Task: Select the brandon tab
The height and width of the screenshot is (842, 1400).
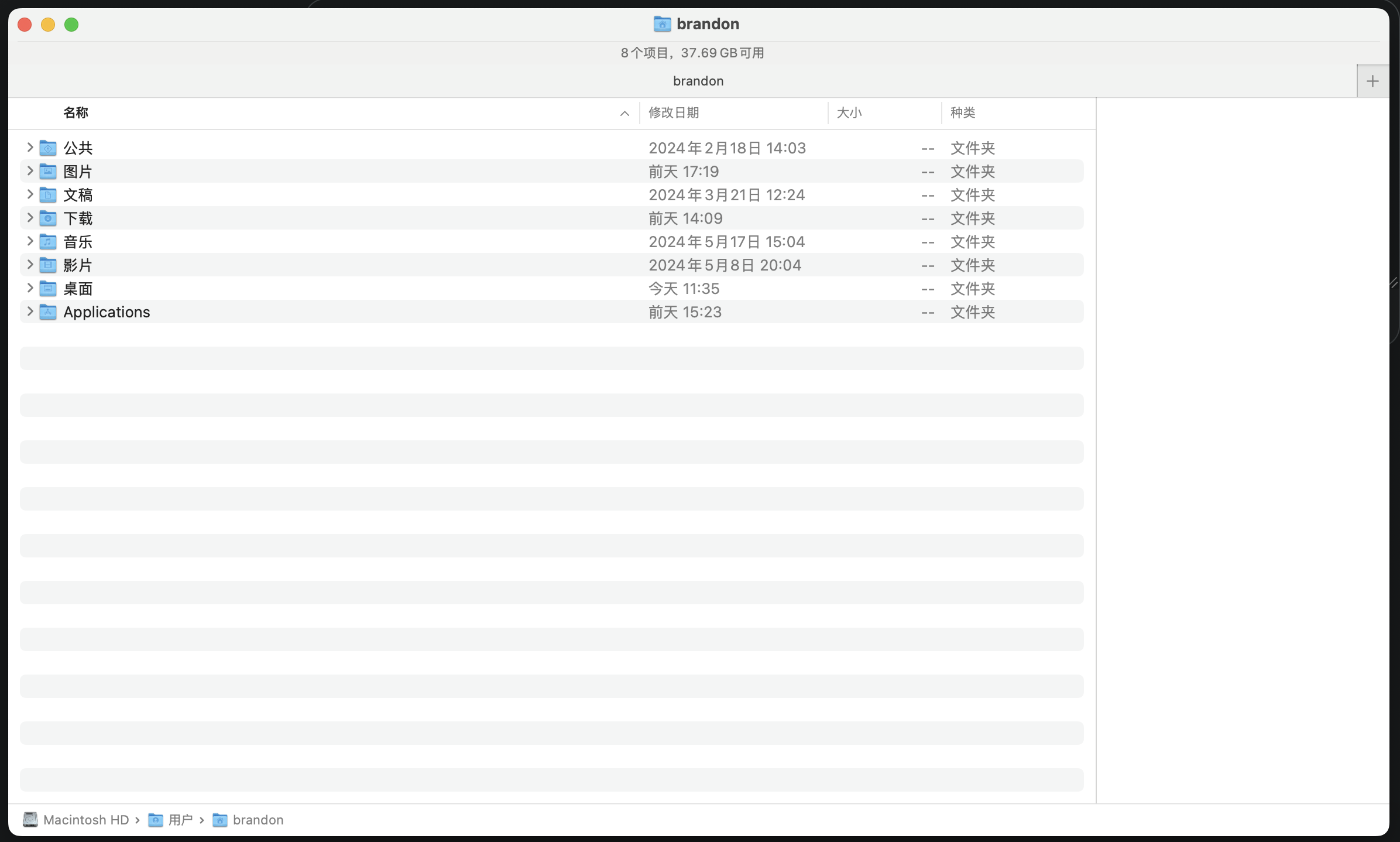Action: tap(698, 81)
